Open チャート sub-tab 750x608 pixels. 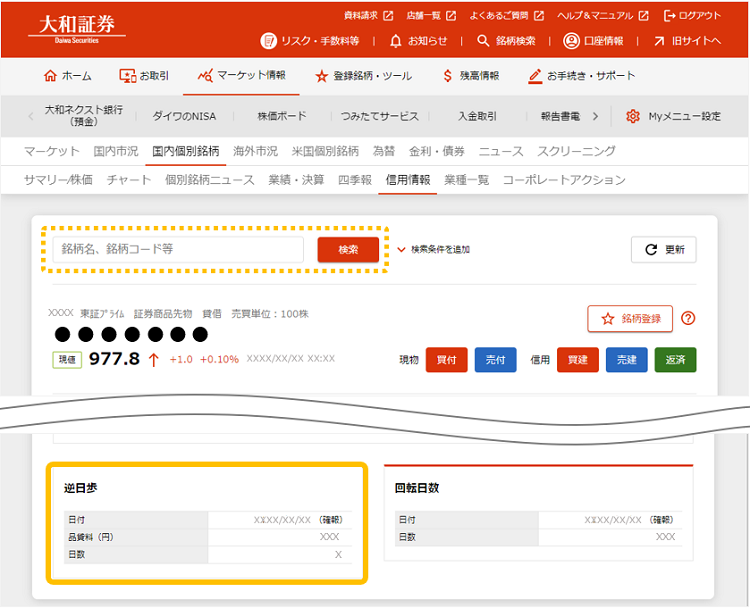pos(129,180)
